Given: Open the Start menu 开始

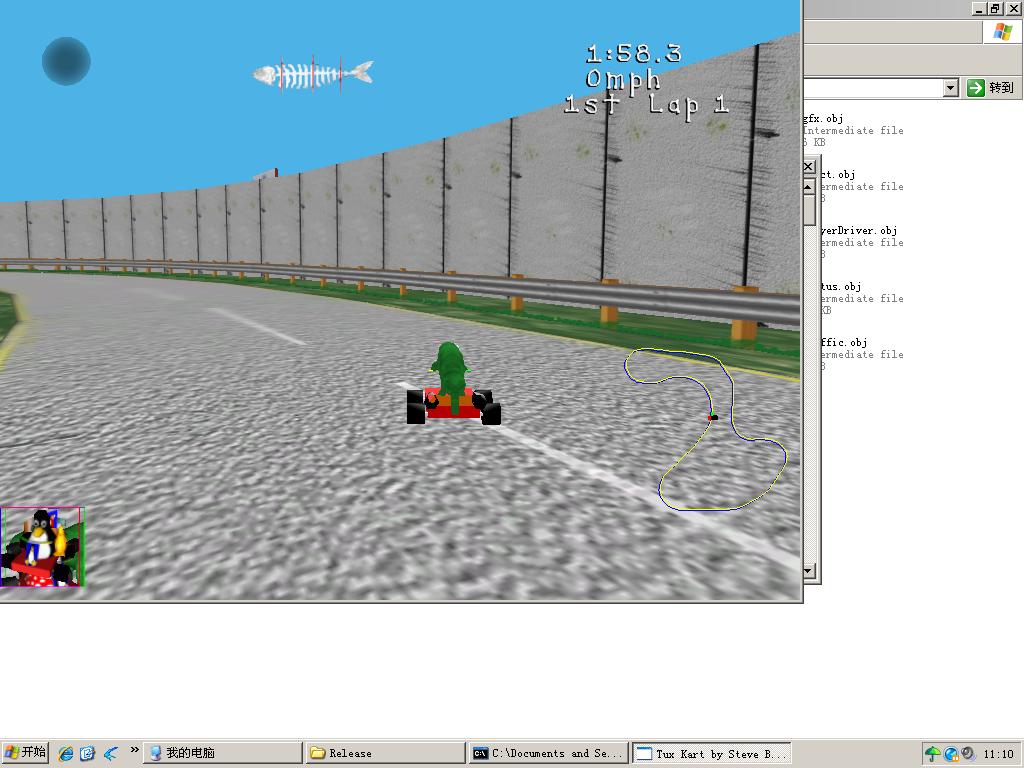Looking at the screenshot, I should pos(25,752).
